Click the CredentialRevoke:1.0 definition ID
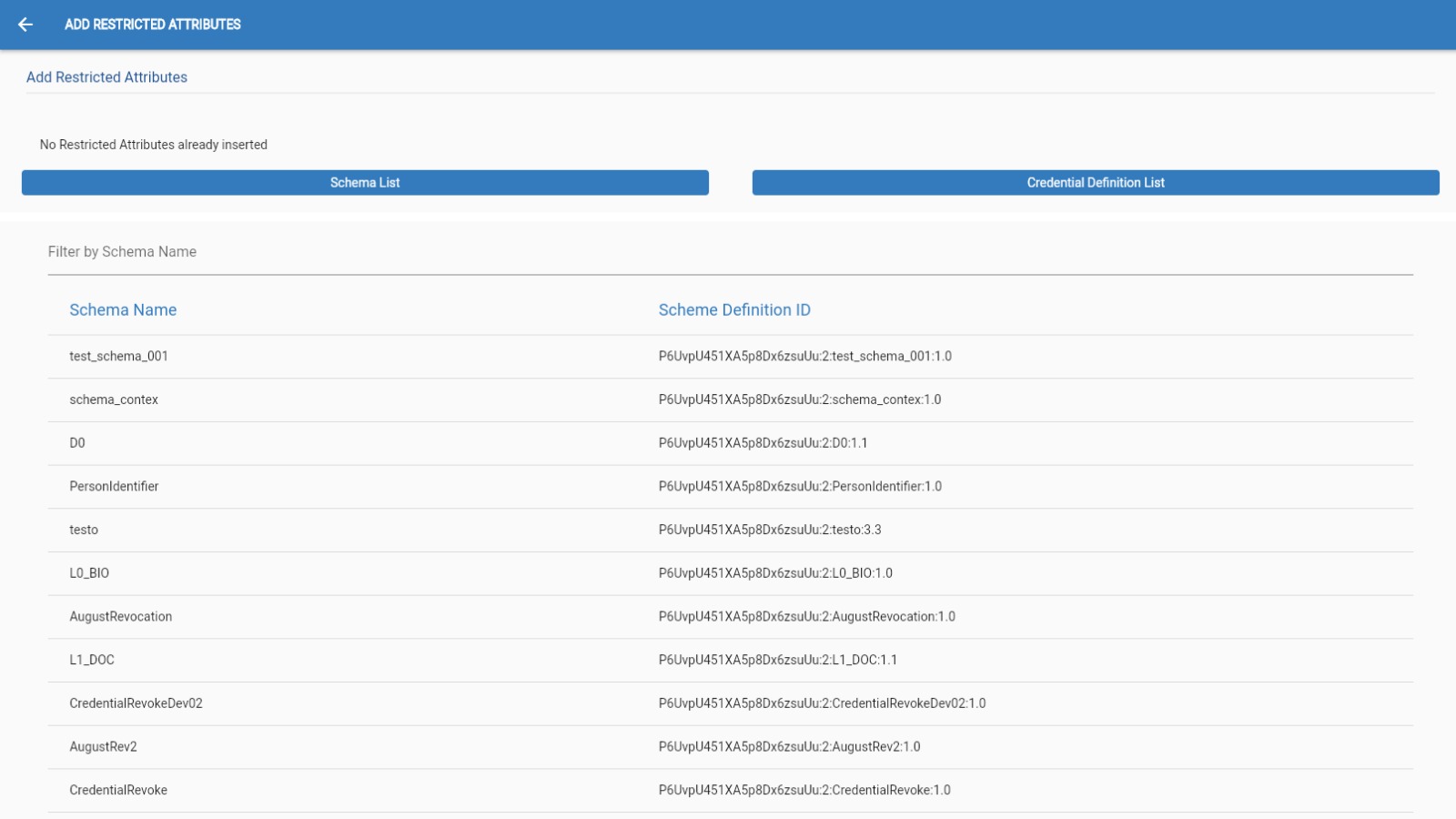 click(x=804, y=791)
